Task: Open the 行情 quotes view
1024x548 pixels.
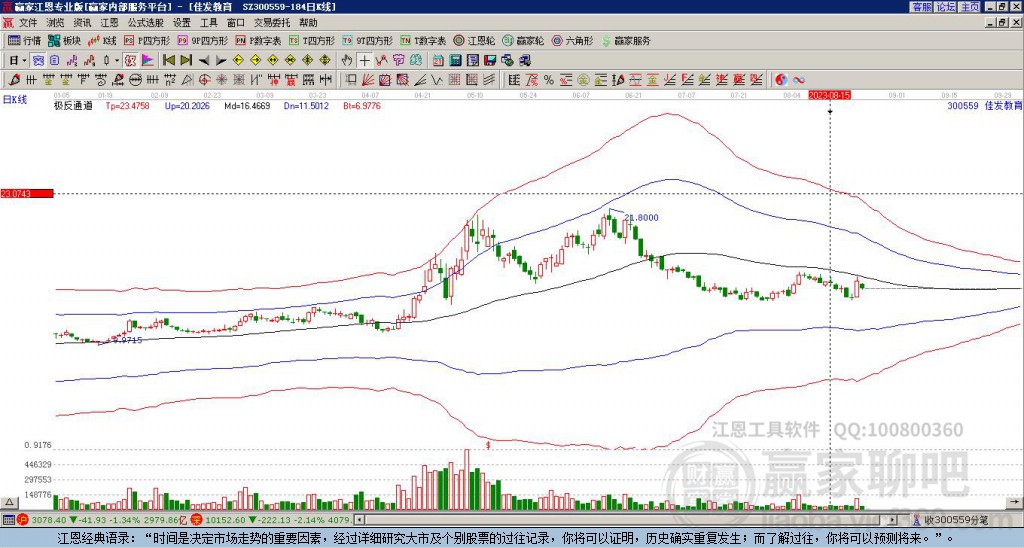Action: 25,40
